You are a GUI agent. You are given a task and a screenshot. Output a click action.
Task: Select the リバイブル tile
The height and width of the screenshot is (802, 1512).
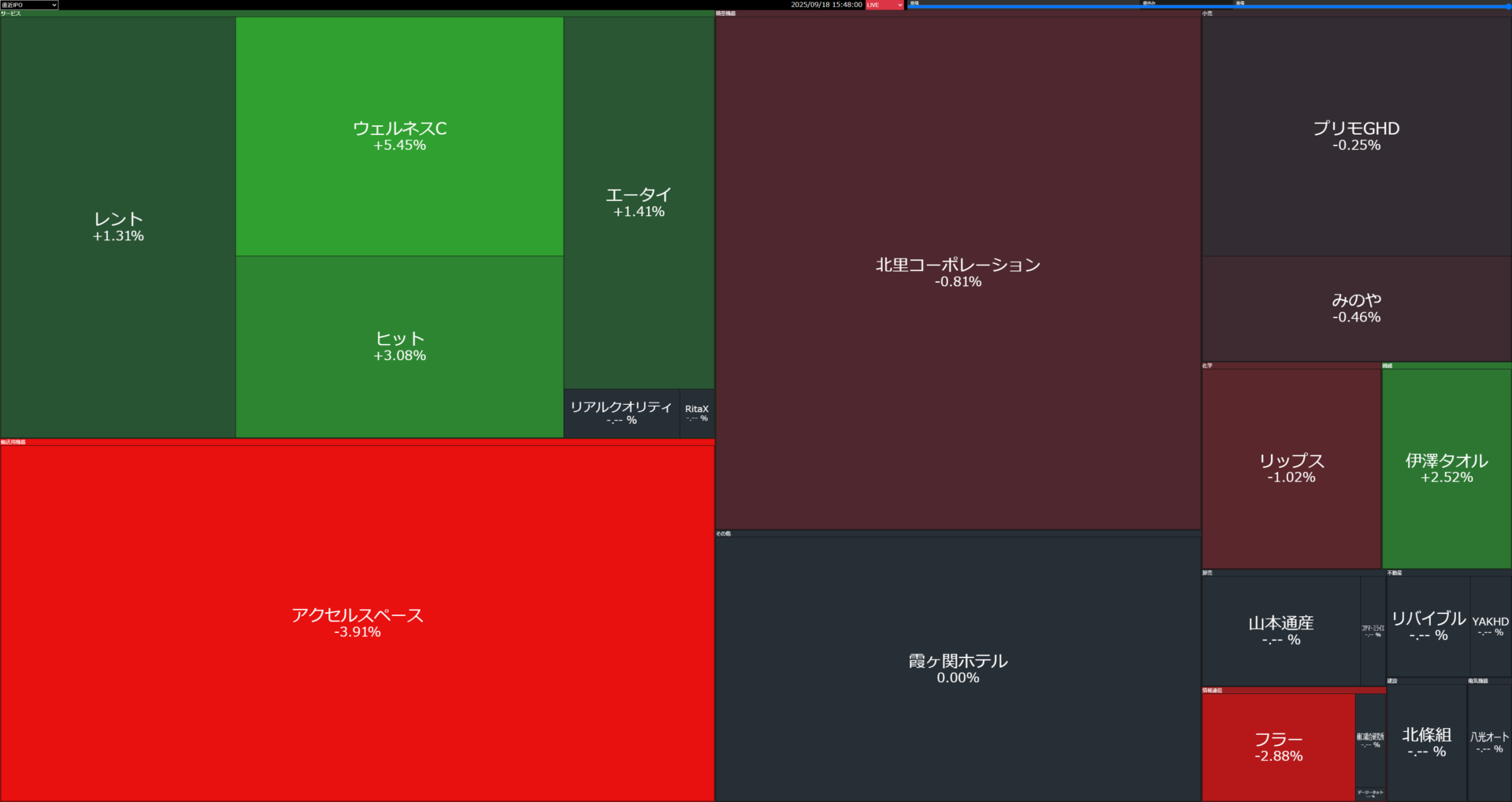[x=1428, y=626]
